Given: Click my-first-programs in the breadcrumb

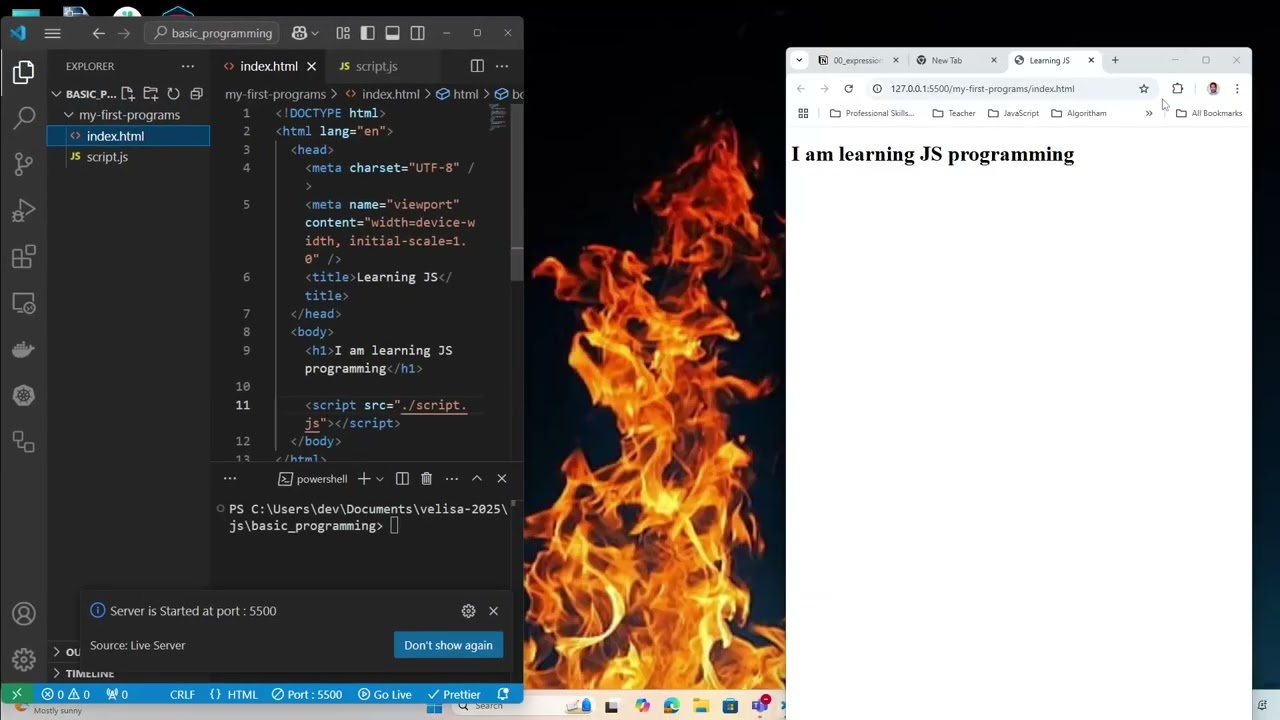Looking at the screenshot, I should tap(275, 94).
